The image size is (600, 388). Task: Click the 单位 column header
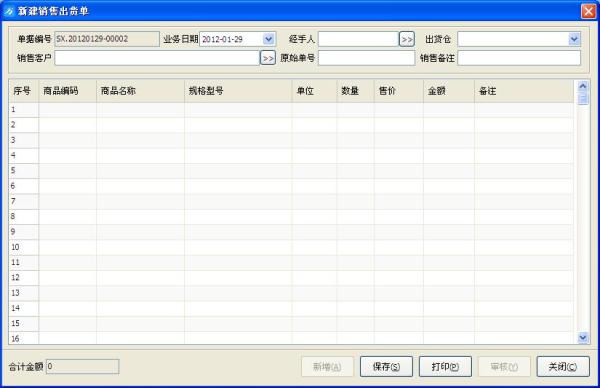315,91
